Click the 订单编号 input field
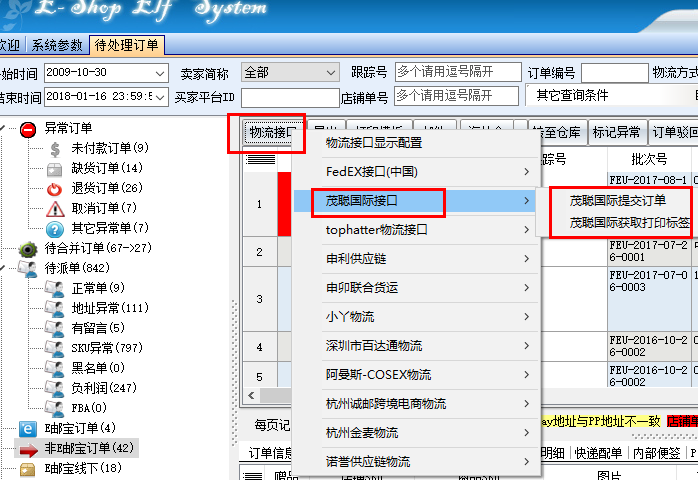This screenshot has height=480, width=698. [x=614, y=73]
